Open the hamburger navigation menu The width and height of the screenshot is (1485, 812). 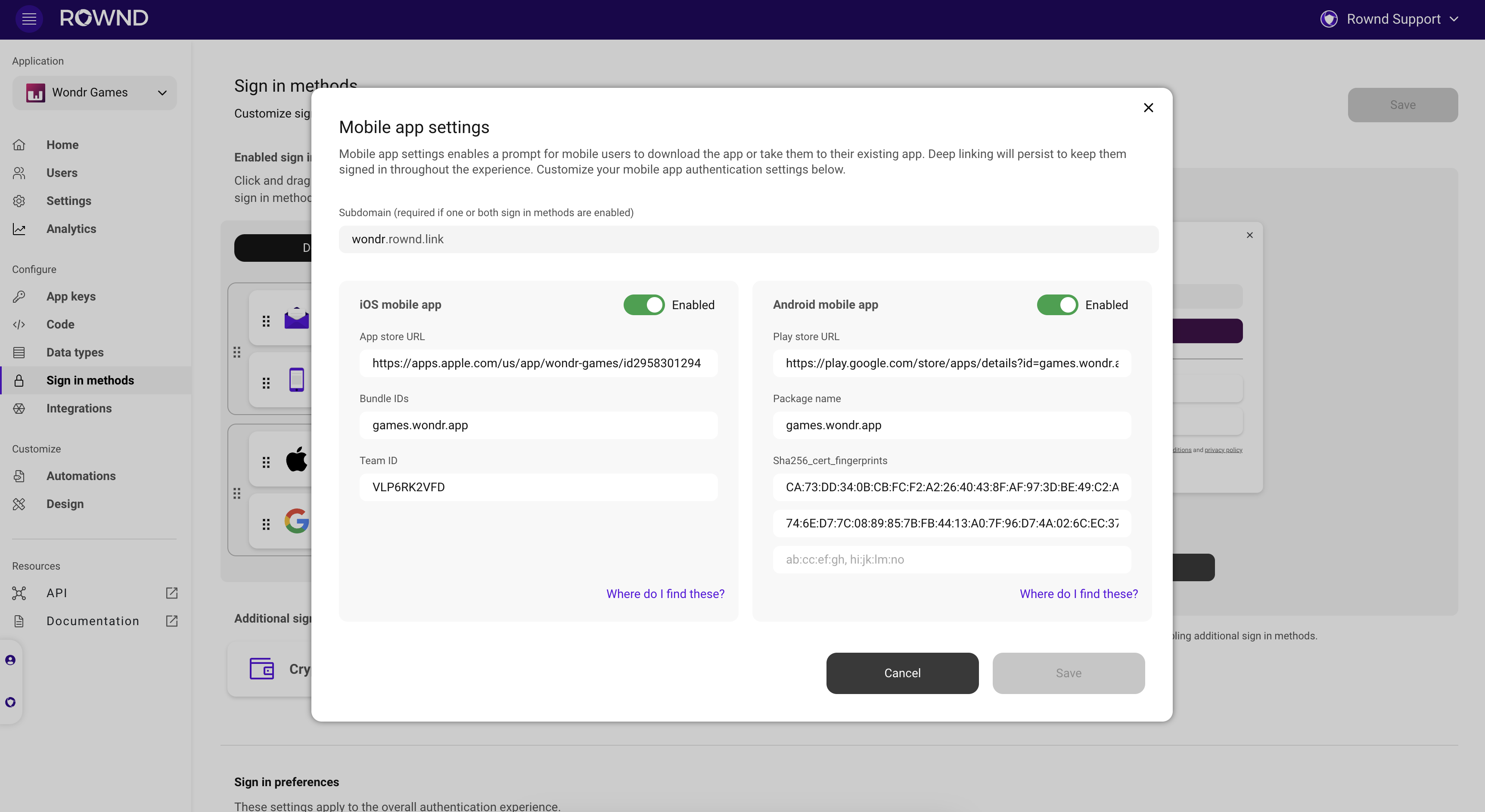pos(29,19)
